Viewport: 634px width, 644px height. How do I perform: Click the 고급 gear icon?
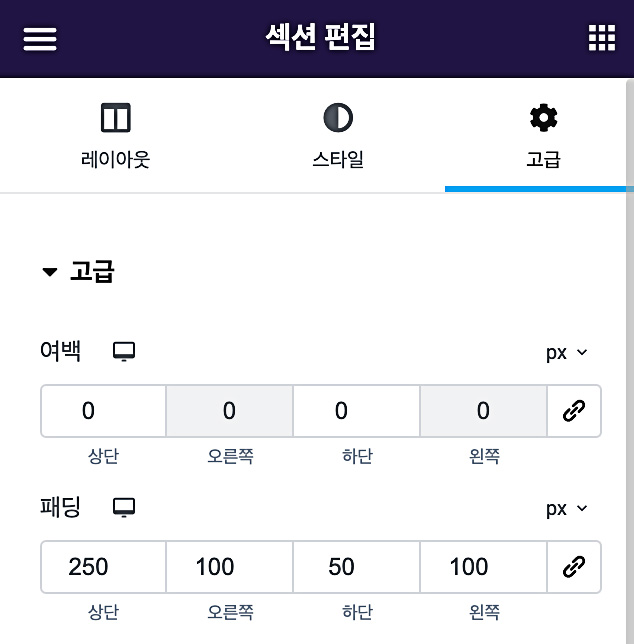[544, 117]
